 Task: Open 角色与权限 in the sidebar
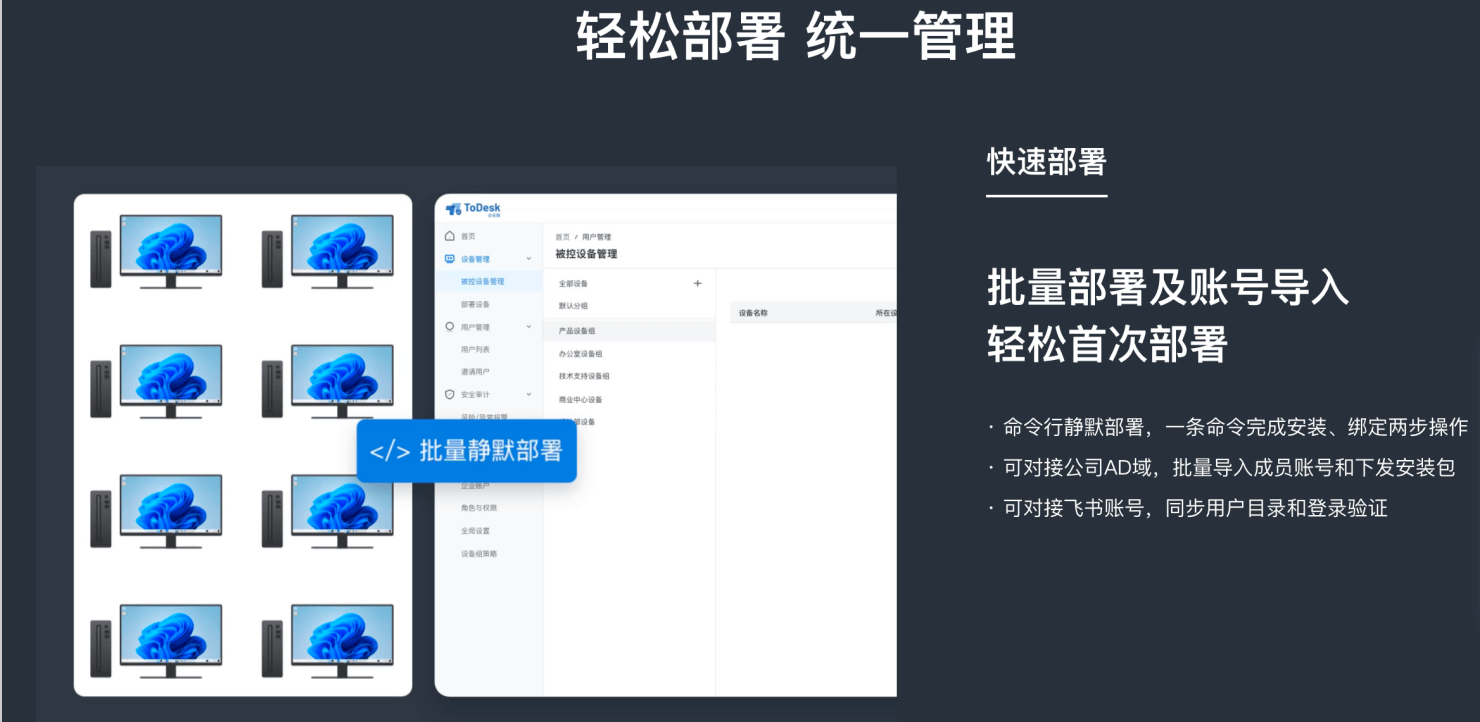click(x=479, y=508)
